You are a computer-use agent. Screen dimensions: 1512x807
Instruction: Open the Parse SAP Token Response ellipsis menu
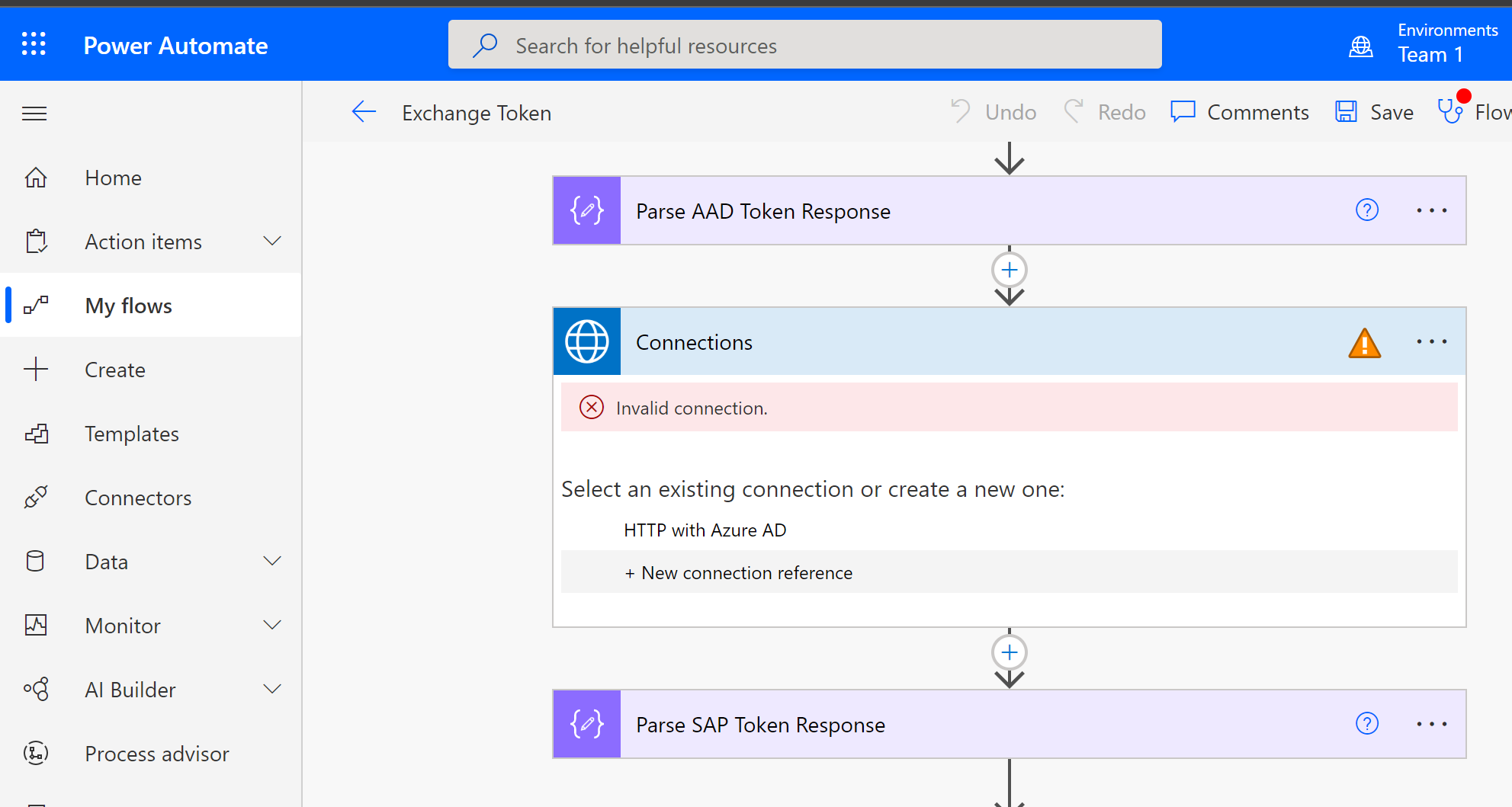[x=1432, y=724]
